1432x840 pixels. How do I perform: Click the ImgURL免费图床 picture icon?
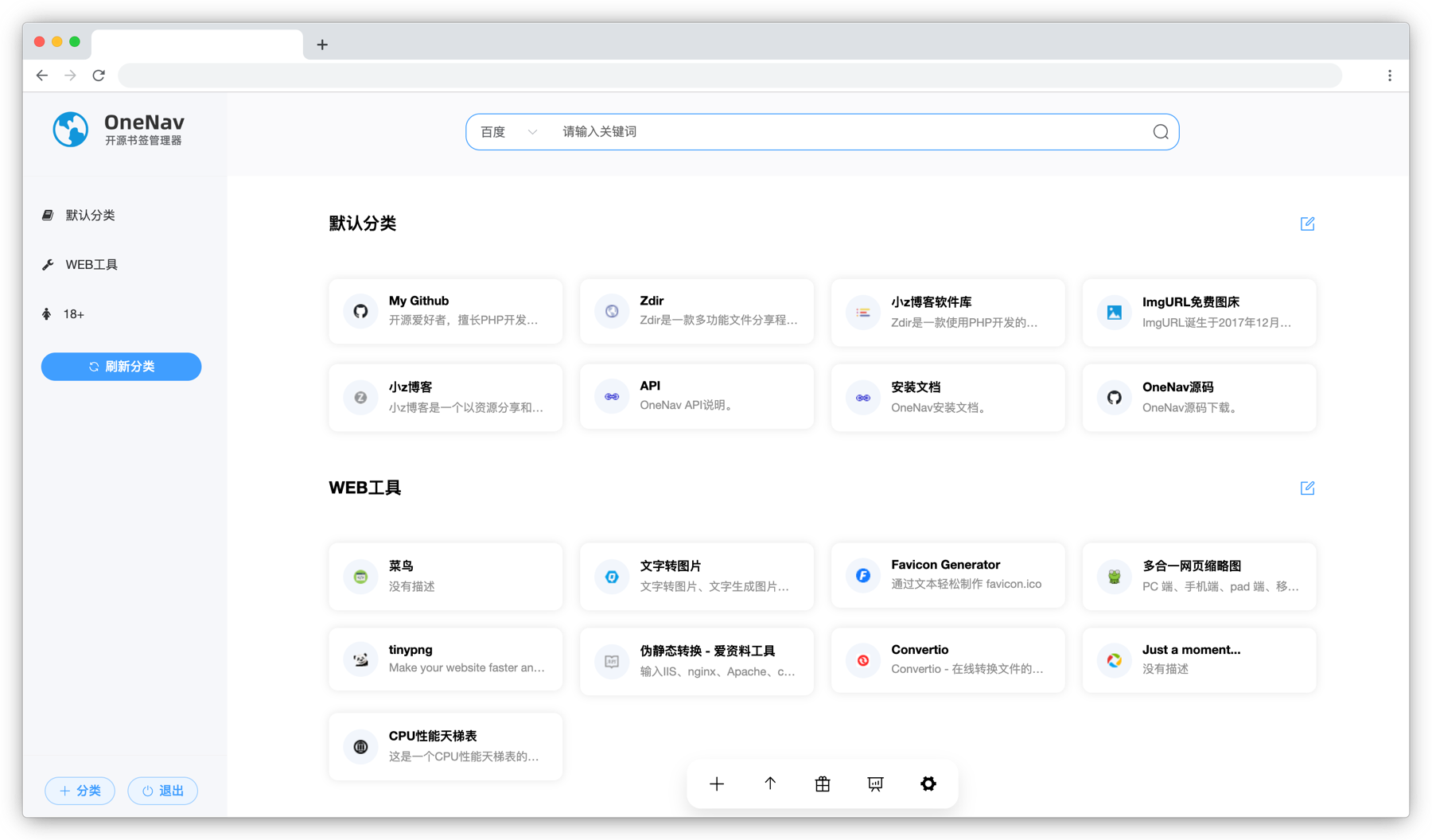(x=1115, y=313)
